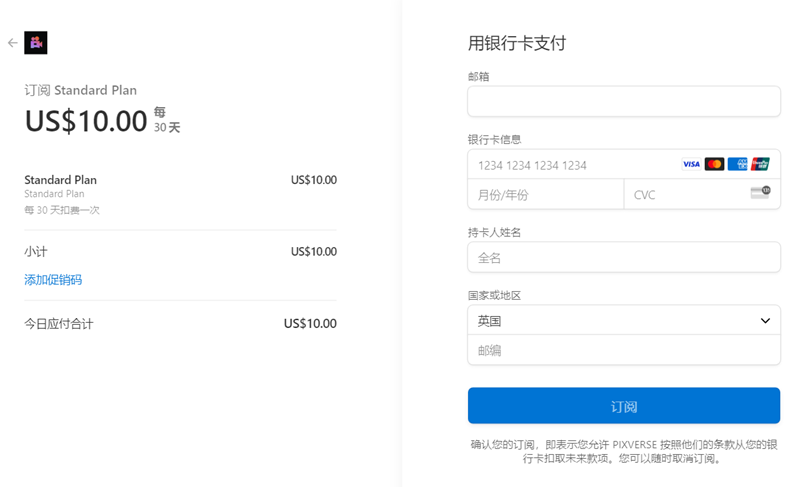Screen dimensions: 800x487
Task: Click the back arrow icon
Action: [12, 43]
